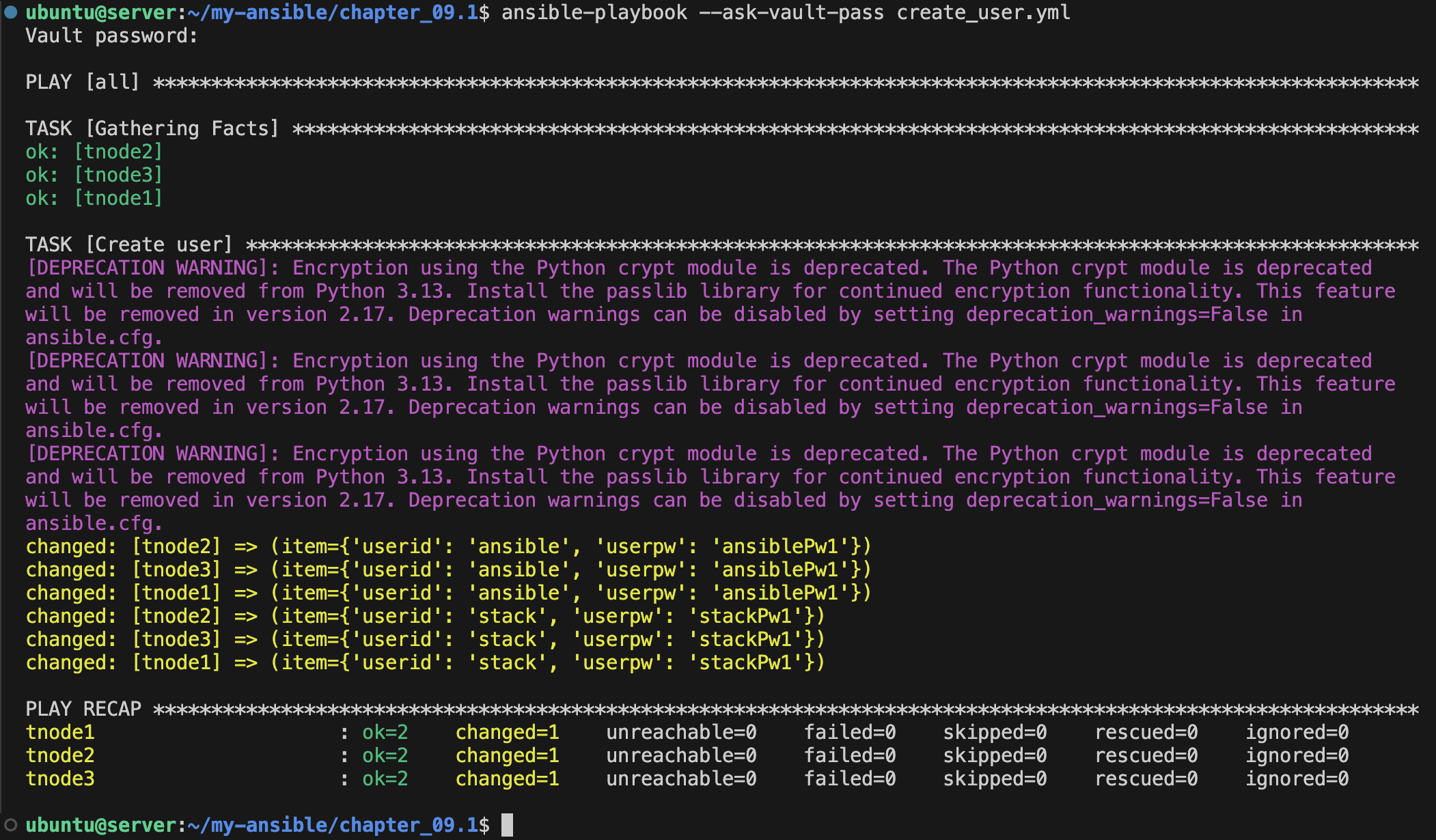Click changed=1 value on the tnode2 recap row
The image size is (1436, 840).
pos(507,755)
